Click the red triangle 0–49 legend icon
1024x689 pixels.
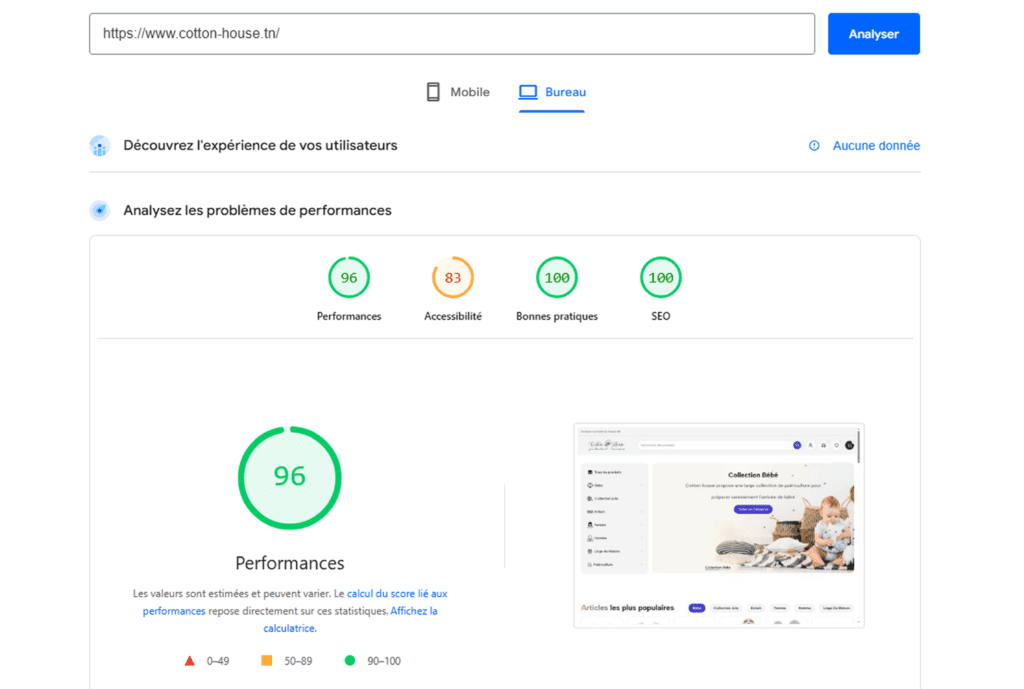coord(189,661)
